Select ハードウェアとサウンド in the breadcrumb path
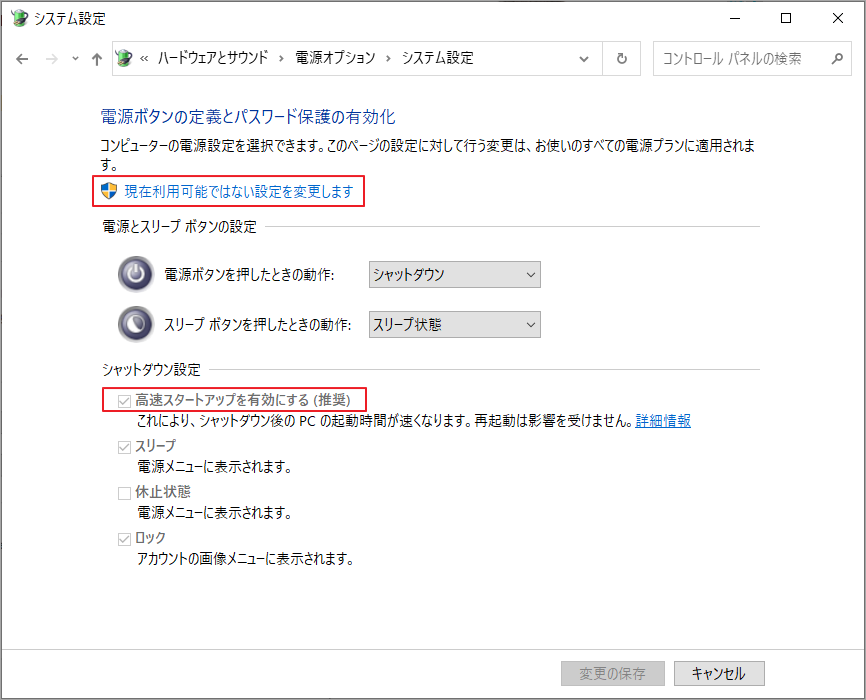This screenshot has height=700, width=866. click(x=215, y=58)
